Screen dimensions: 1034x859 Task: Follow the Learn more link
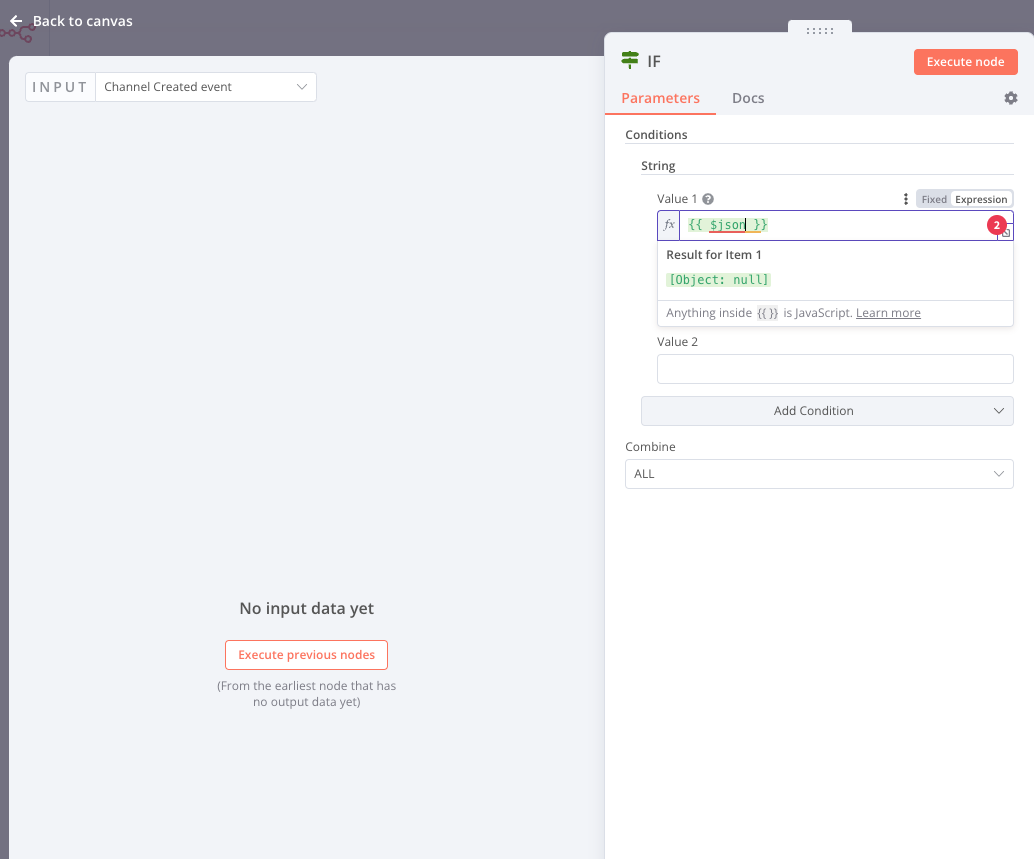click(x=888, y=313)
